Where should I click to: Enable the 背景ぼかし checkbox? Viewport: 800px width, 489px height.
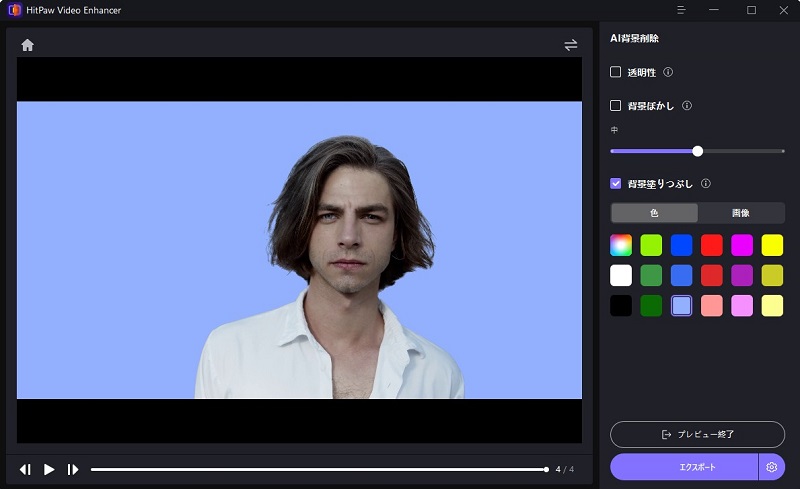click(616, 105)
